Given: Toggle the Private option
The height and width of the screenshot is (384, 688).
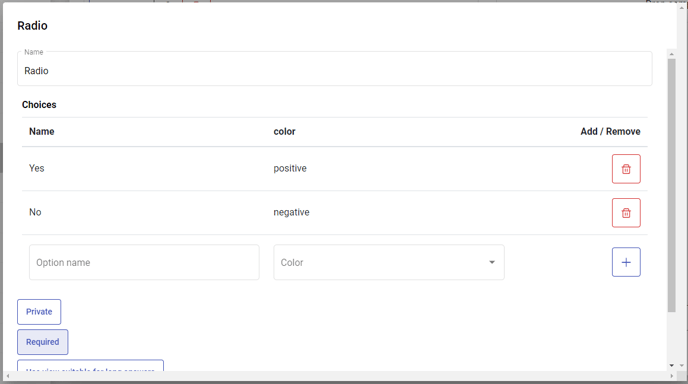Looking at the screenshot, I should click(39, 312).
